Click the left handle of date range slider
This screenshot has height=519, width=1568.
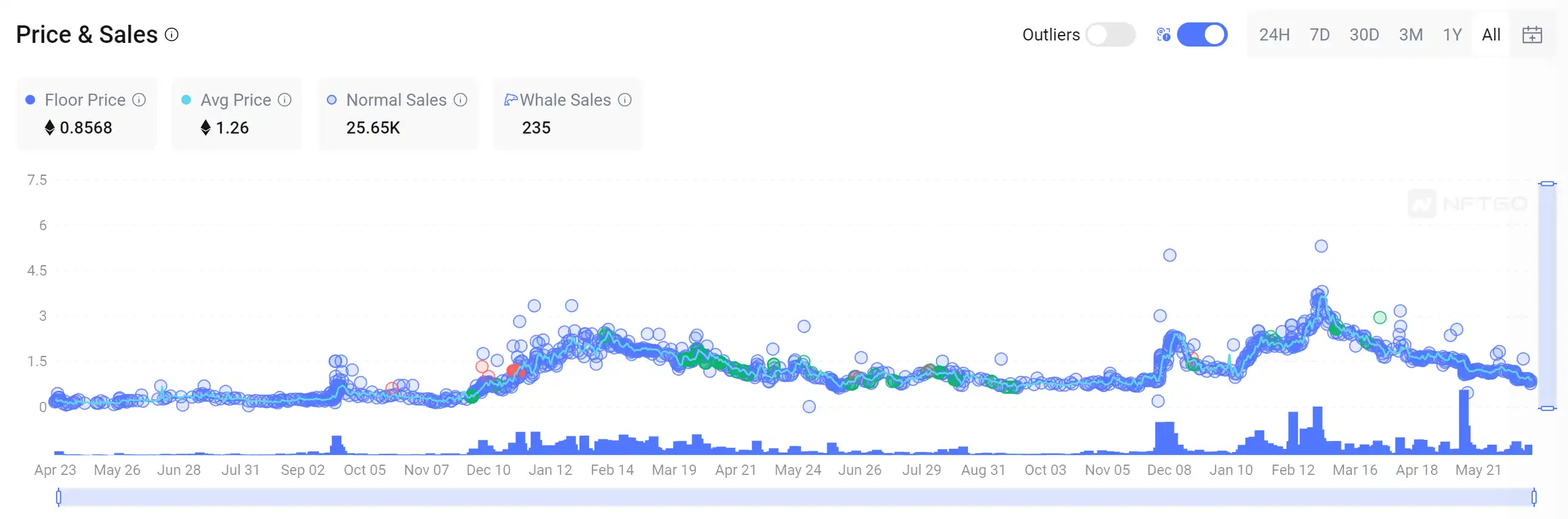(x=59, y=497)
